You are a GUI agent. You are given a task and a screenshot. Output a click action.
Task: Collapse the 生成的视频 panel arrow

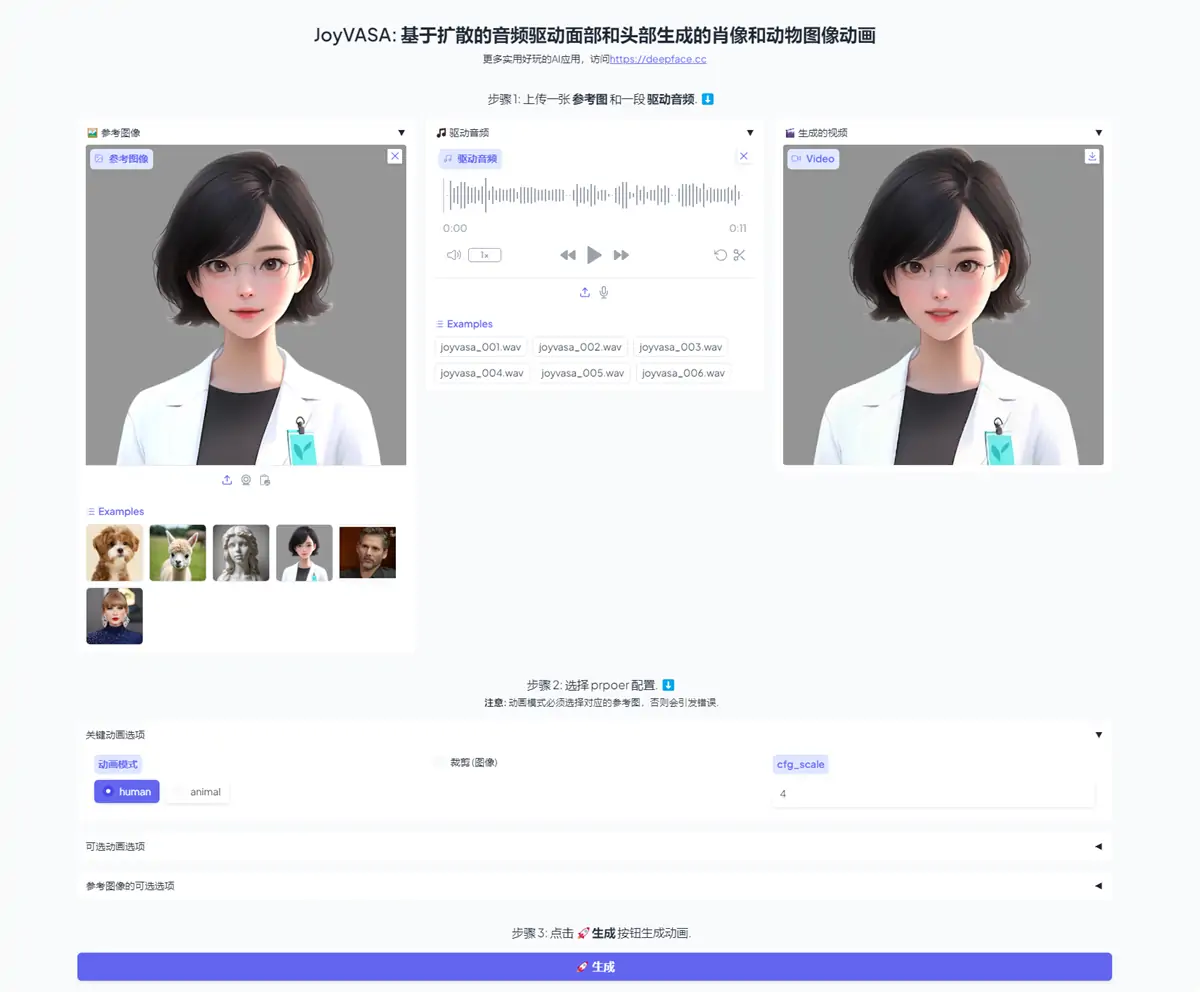pyautogui.click(x=1099, y=132)
